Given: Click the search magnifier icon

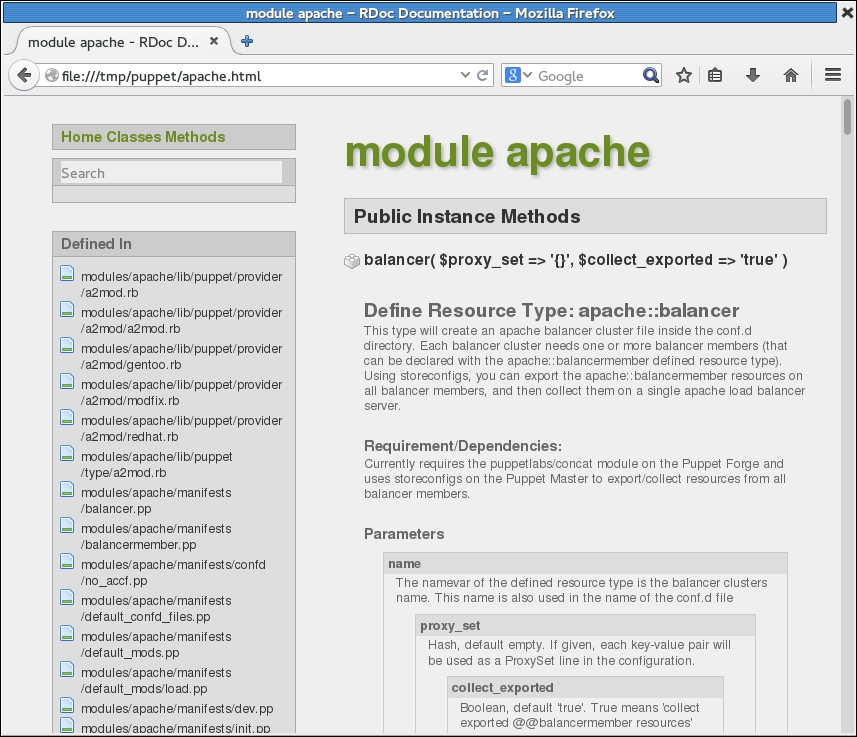Looking at the screenshot, I should [x=651, y=75].
